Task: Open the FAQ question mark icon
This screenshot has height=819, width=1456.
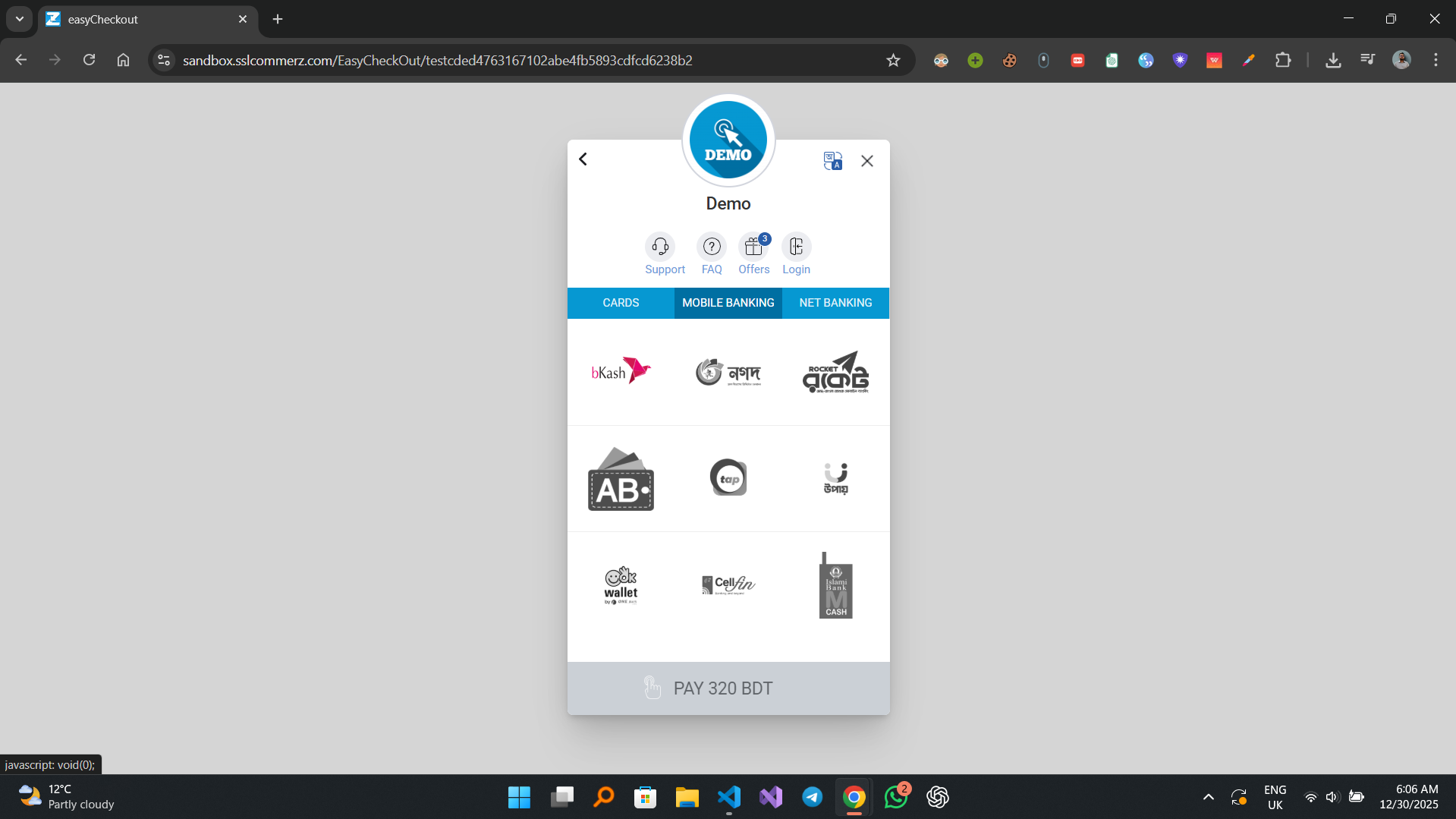Action: click(x=711, y=246)
